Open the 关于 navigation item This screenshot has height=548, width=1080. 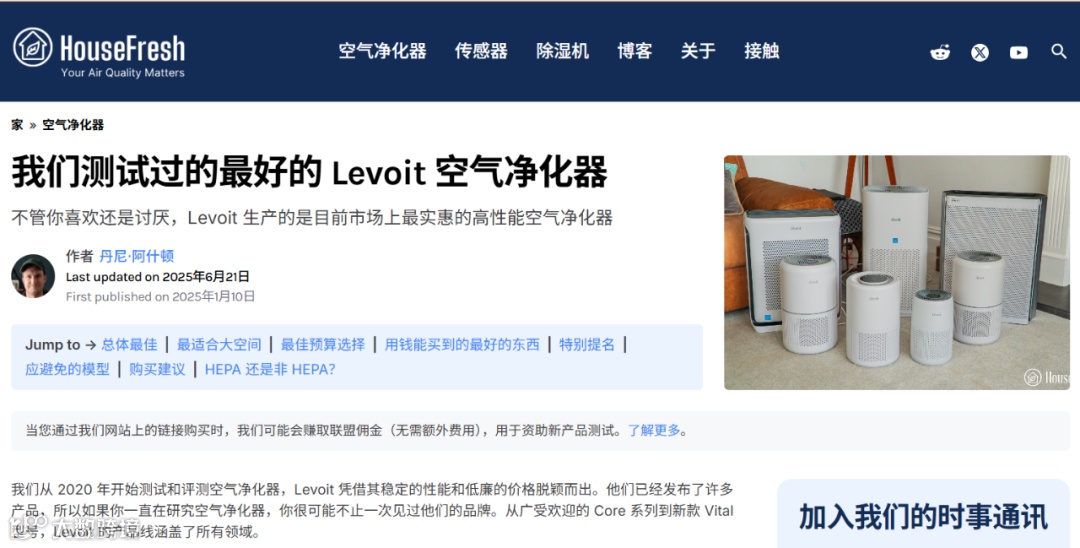(698, 51)
